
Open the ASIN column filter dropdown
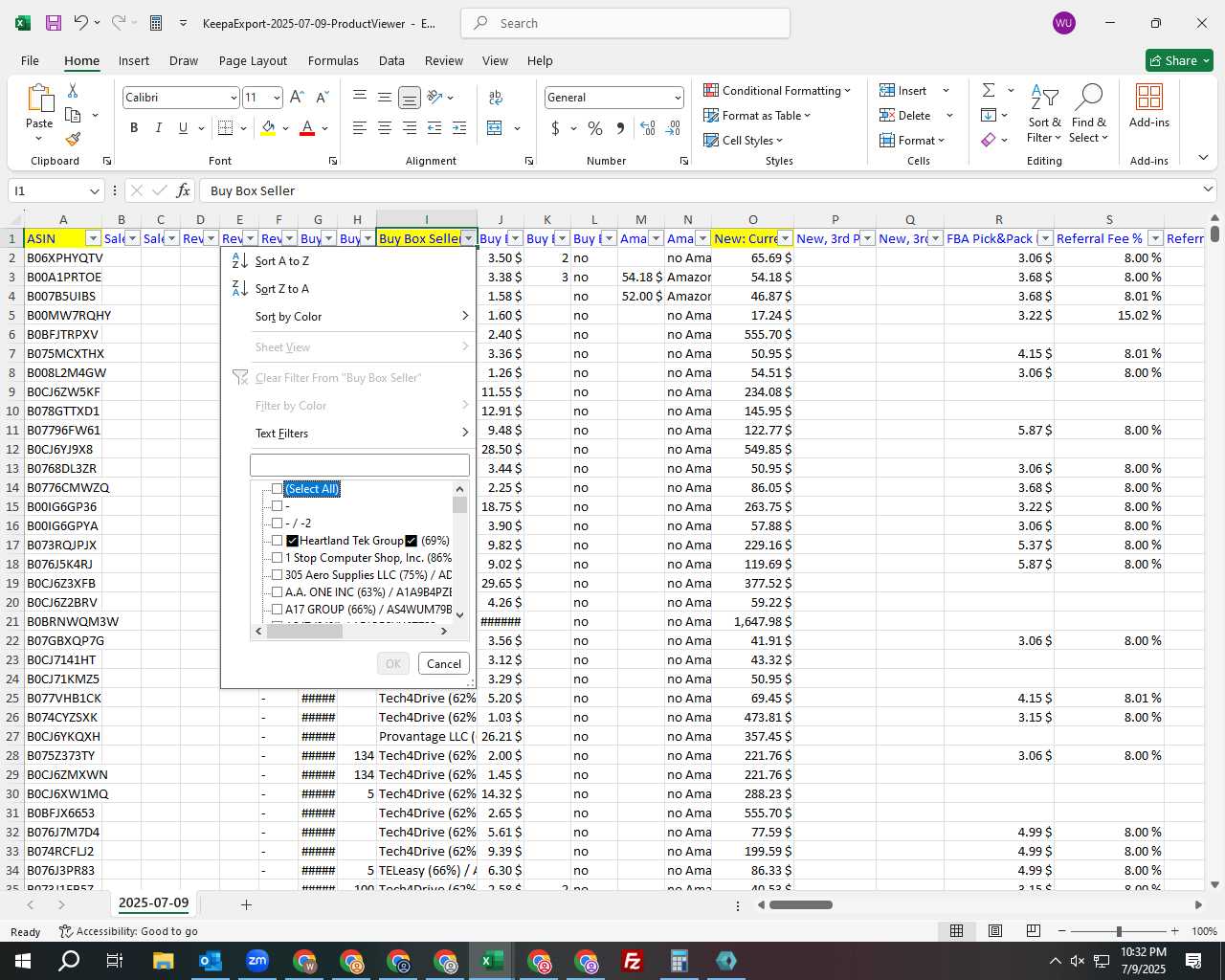(93, 238)
